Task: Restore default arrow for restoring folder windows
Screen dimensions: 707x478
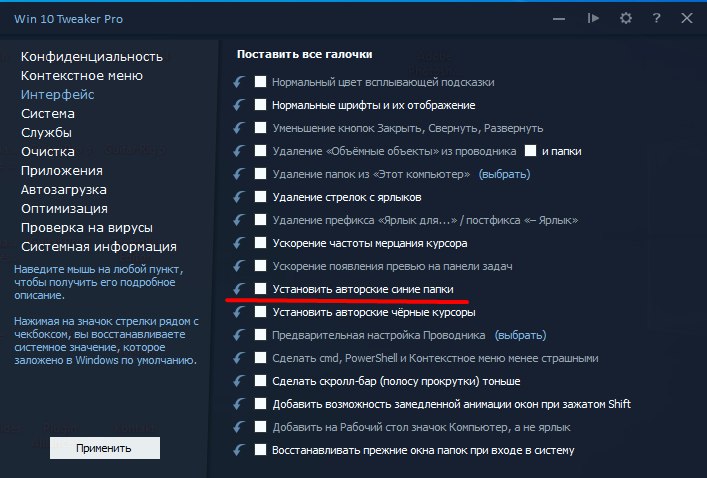Action: (239, 450)
